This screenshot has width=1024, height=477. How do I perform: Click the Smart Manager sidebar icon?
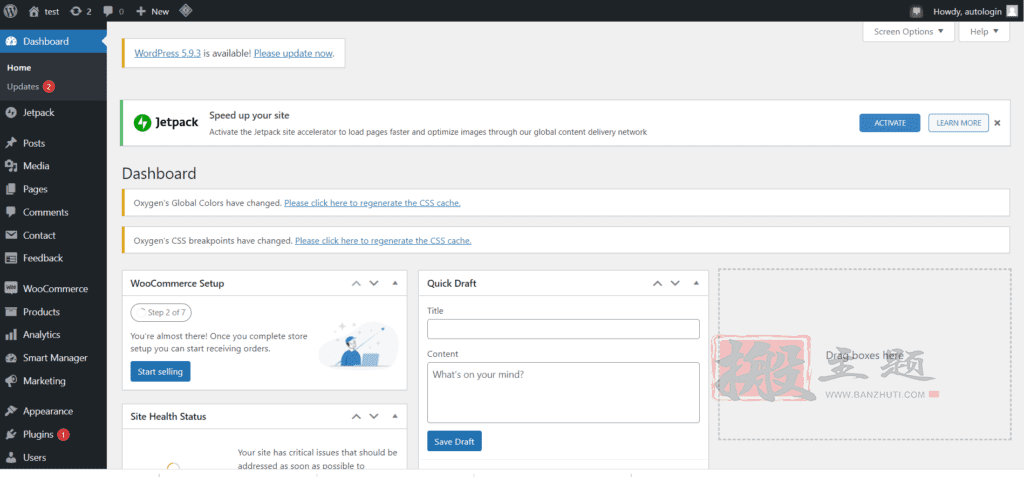click(x=11, y=358)
